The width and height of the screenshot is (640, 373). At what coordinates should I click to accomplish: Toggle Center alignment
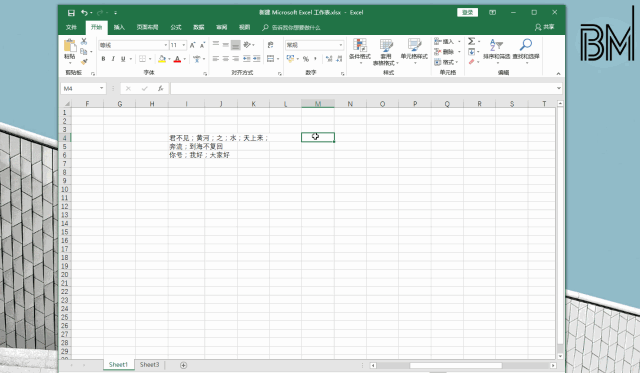226,59
